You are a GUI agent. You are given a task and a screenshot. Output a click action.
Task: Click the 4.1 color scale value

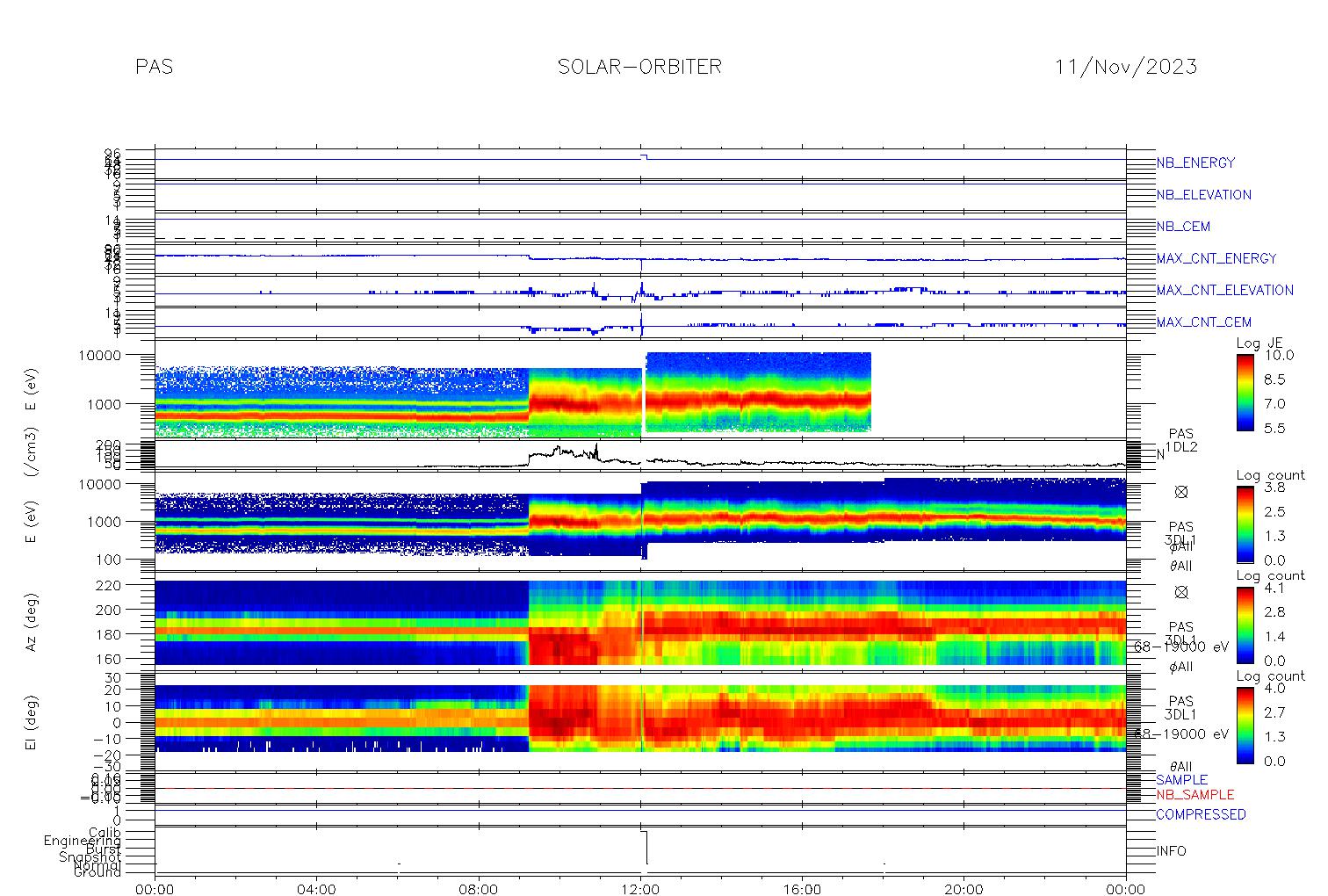(x=1274, y=588)
